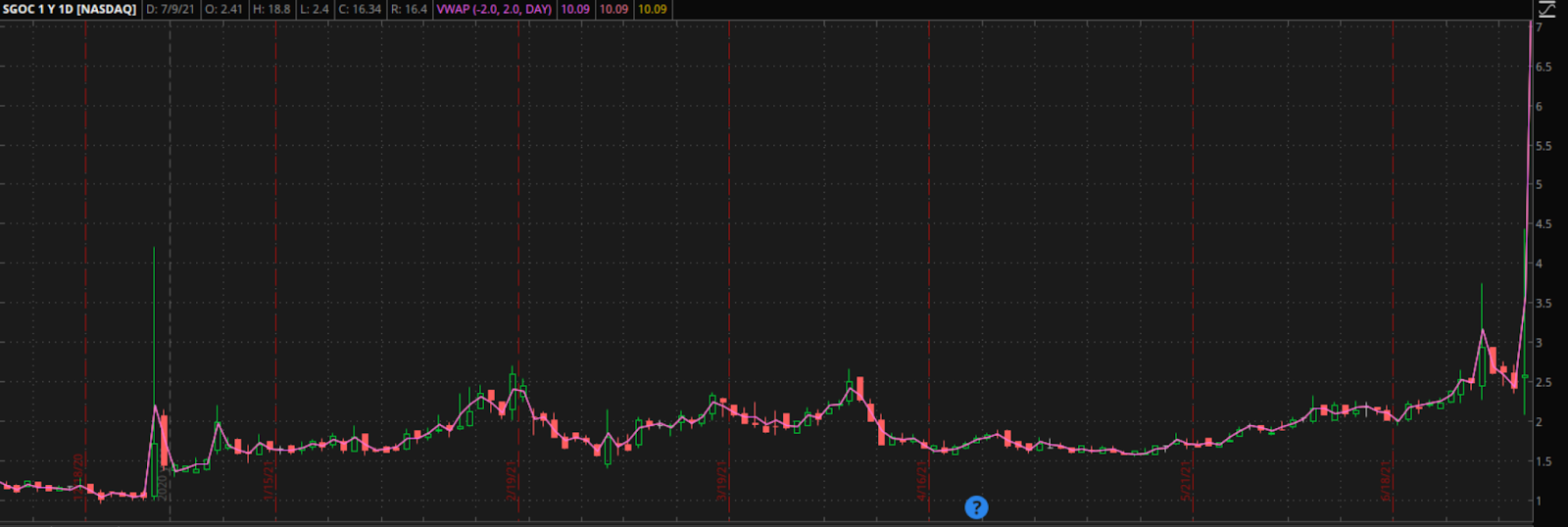The height and width of the screenshot is (527, 1568).
Task: Click the open price O: 2.41
Action: point(223,9)
